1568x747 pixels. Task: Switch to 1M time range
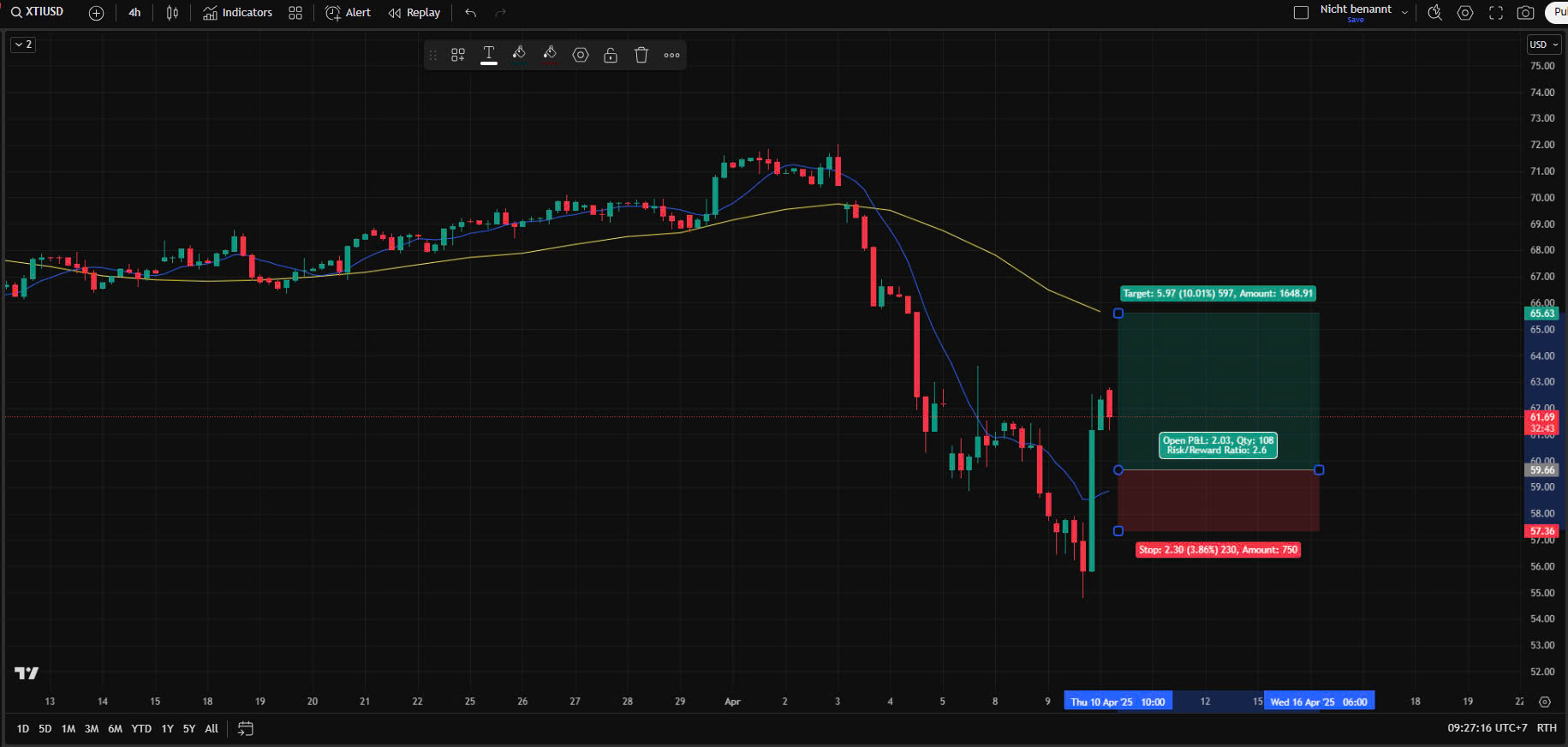69,728
